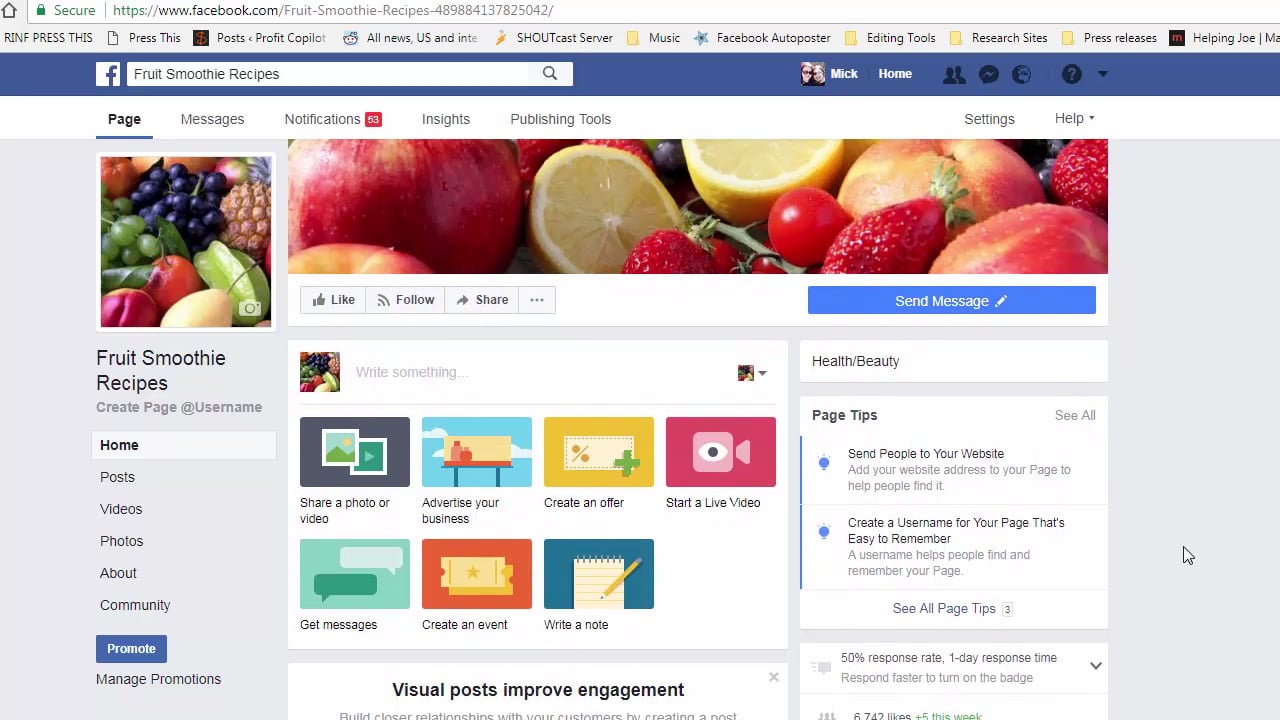Close the Visual posts improve engagement card
This screenshot has height=720, width=1280.
(774, 677)
